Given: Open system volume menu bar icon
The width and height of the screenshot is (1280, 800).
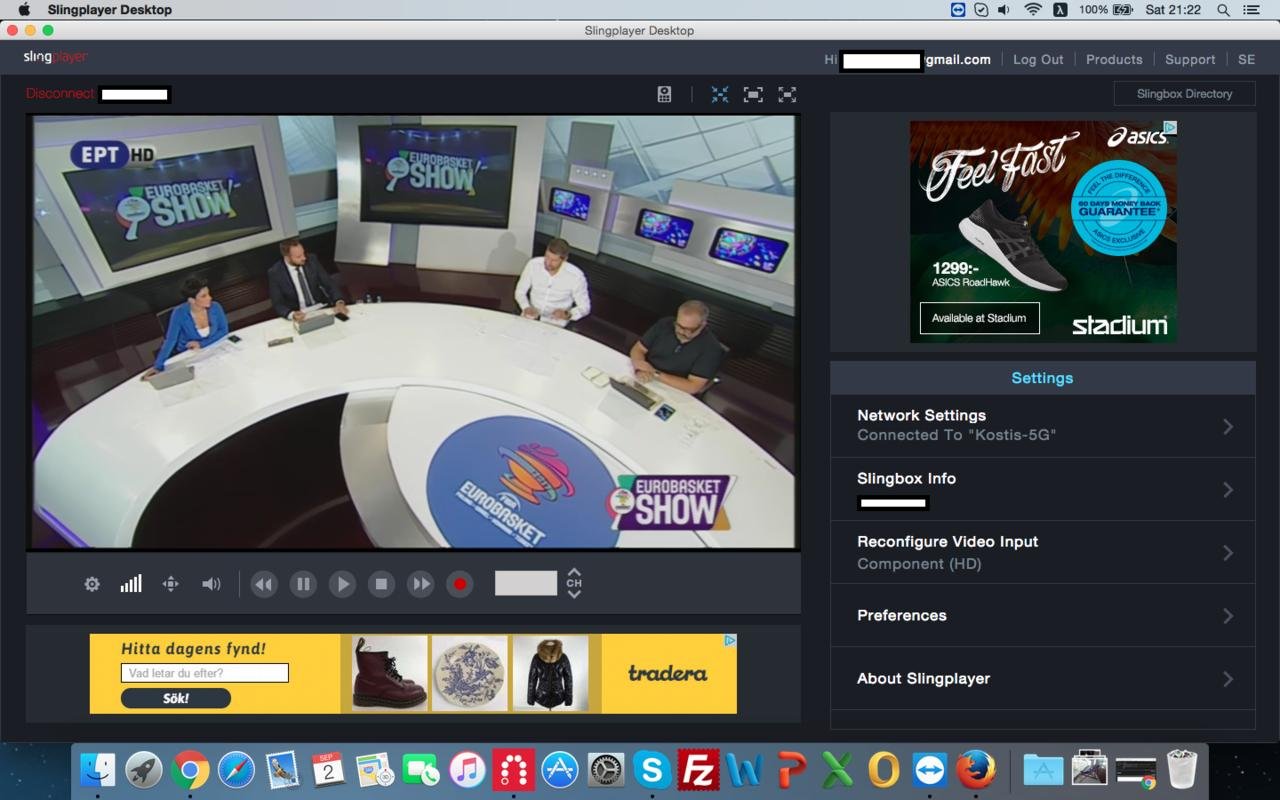Looking at the screenshot, I should coord(1004,10).
